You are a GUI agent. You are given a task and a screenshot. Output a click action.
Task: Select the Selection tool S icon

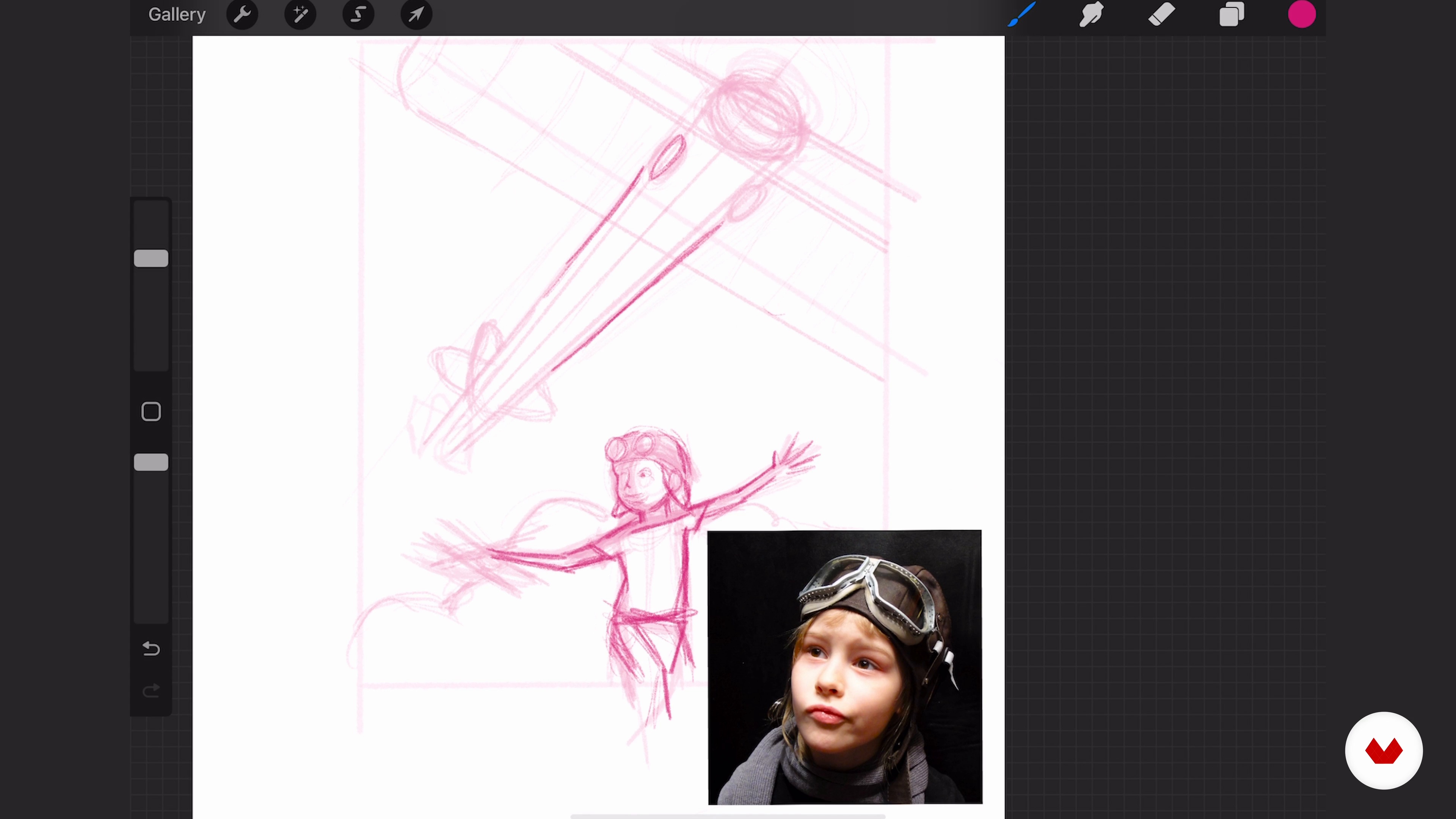358,15
